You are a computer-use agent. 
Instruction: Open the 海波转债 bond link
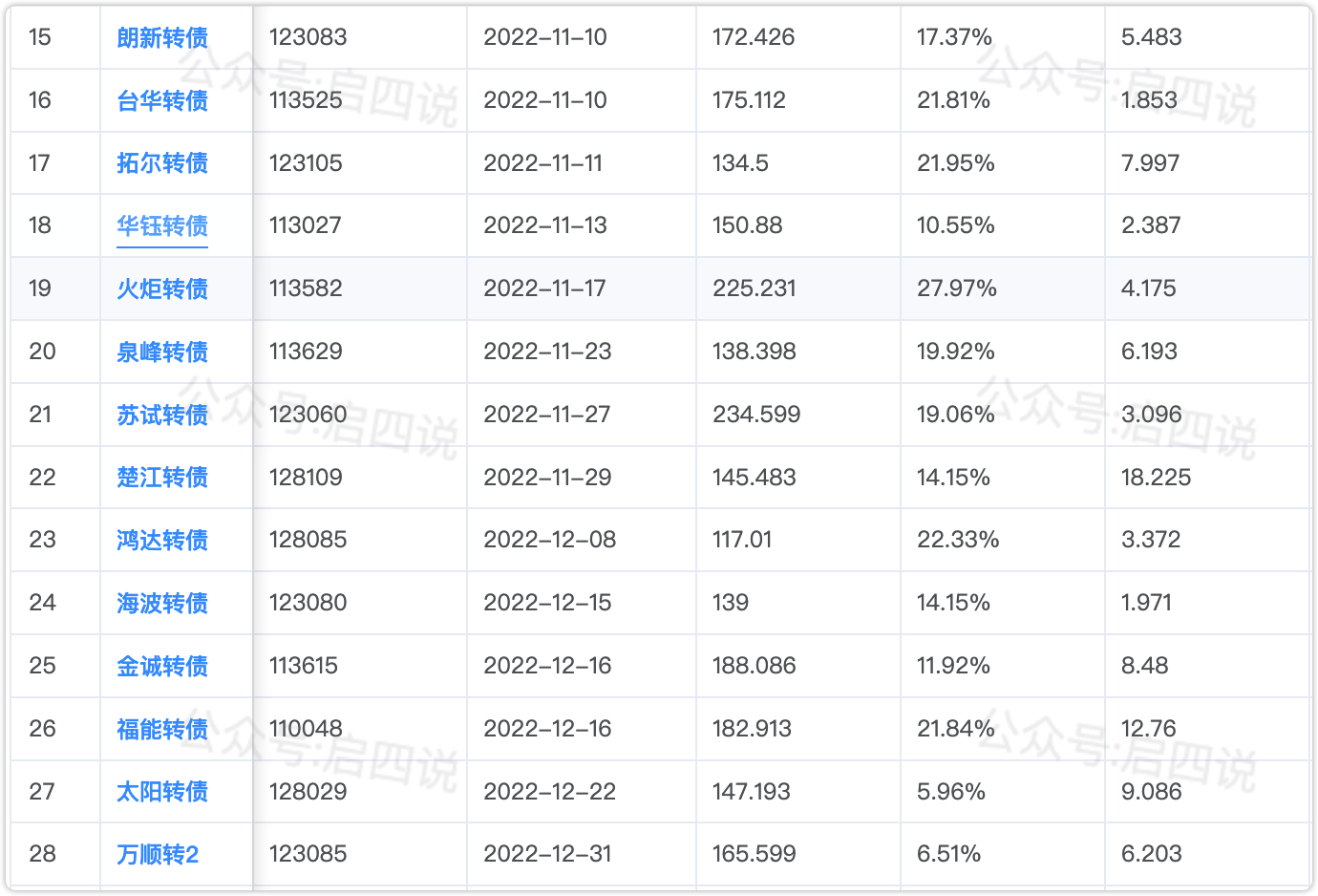click(162, 603)
